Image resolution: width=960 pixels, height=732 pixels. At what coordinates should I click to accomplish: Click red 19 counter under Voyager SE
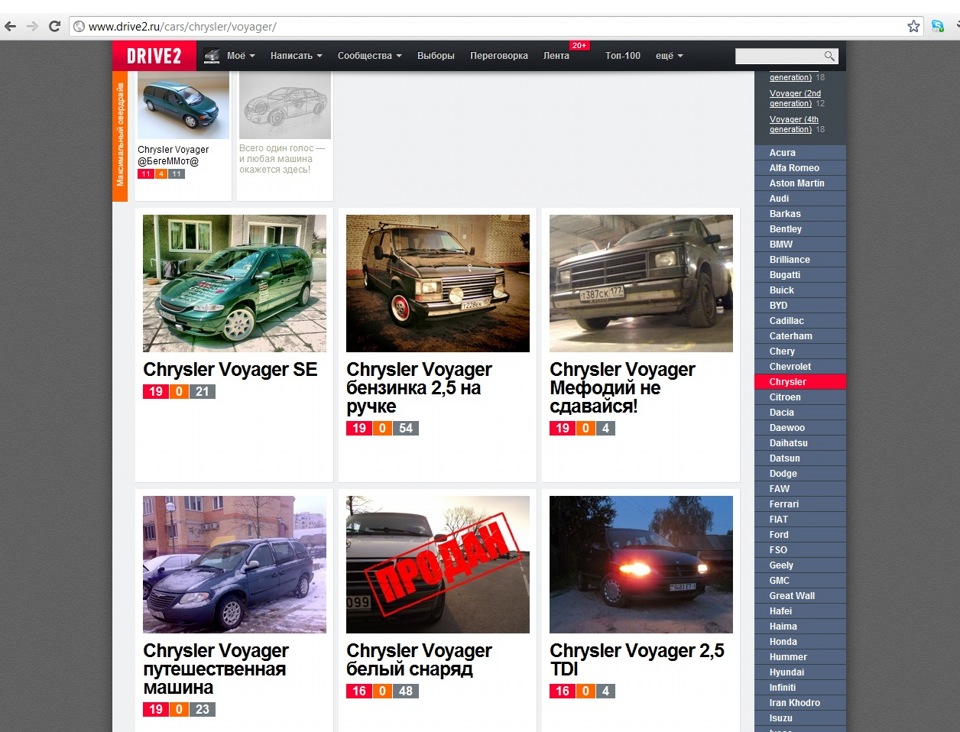[x=156, y=391]
